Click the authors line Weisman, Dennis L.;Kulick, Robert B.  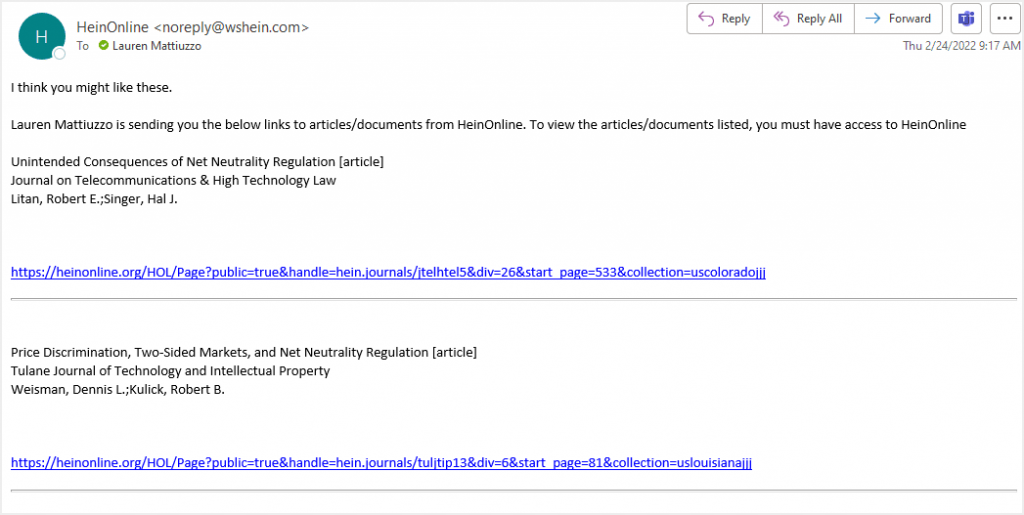coord(118,390)
